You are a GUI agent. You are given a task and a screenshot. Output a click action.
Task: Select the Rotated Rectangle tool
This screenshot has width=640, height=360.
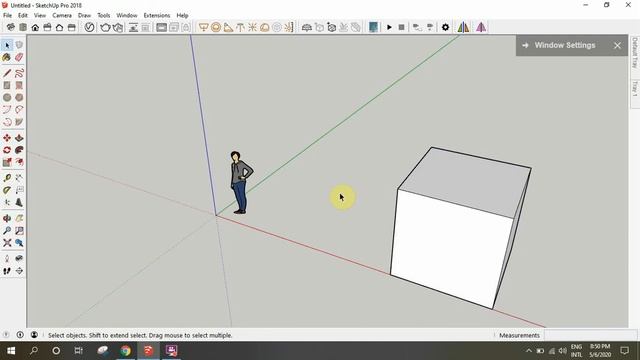[19, 85]
